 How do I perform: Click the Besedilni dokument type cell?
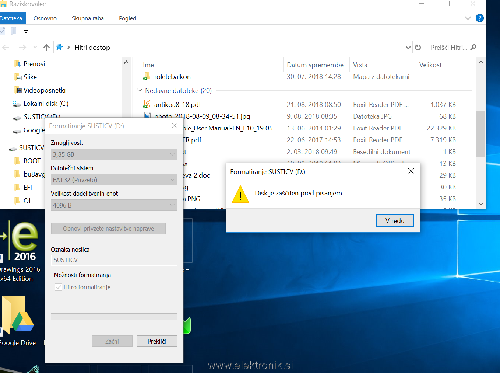(381, 152)
